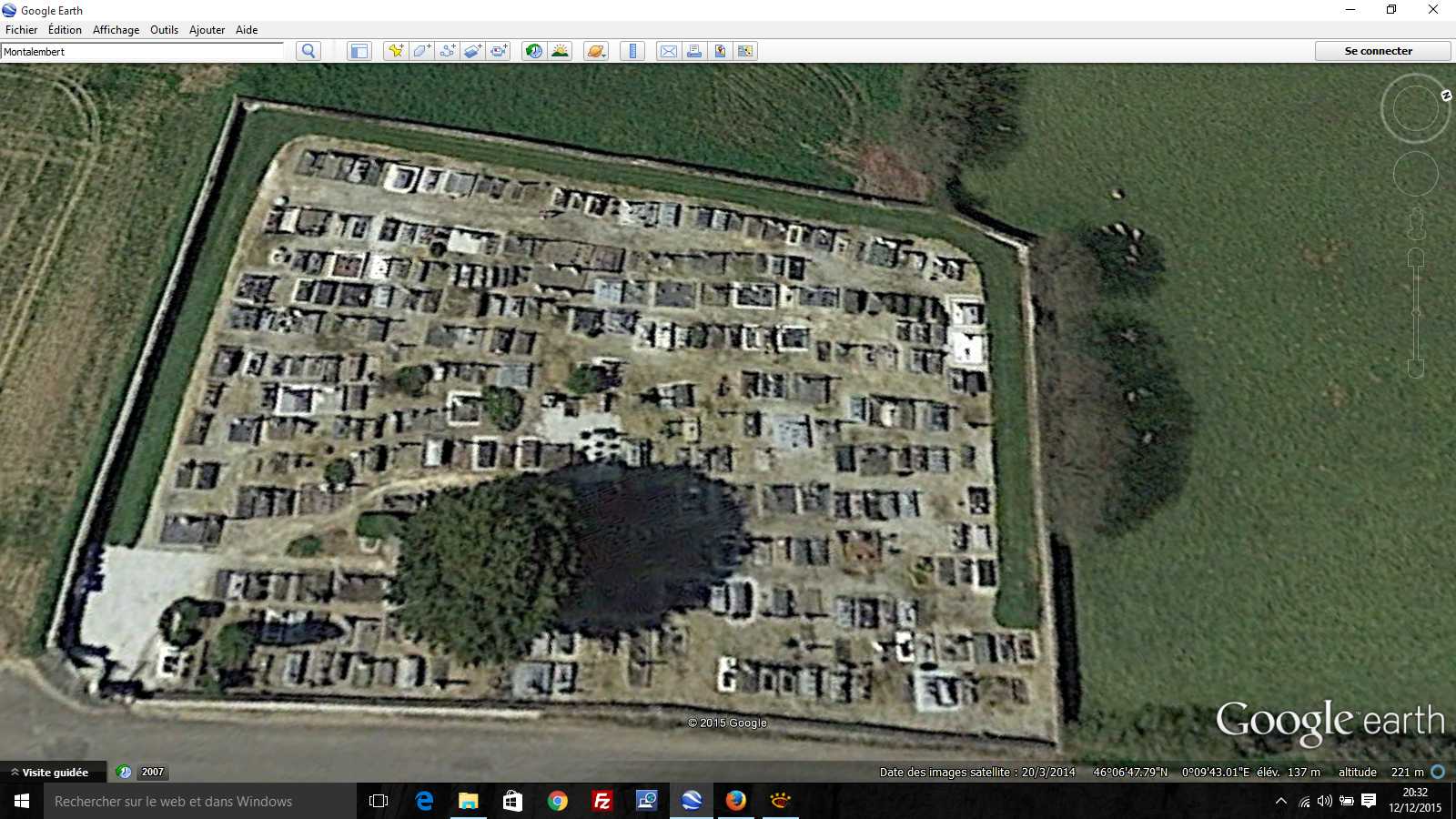Open the Action Center notifications icon
The image size is (1456, 819).
click(x=1369, y=801)
